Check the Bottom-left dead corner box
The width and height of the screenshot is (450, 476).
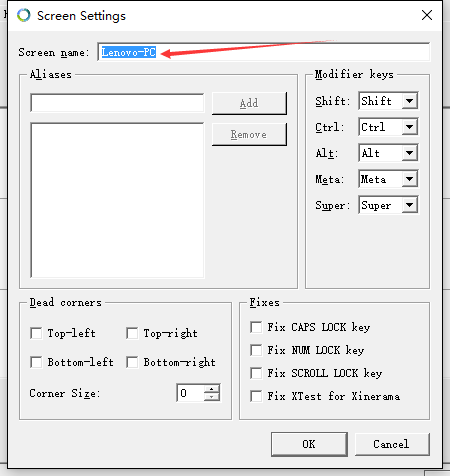[36, 362]
